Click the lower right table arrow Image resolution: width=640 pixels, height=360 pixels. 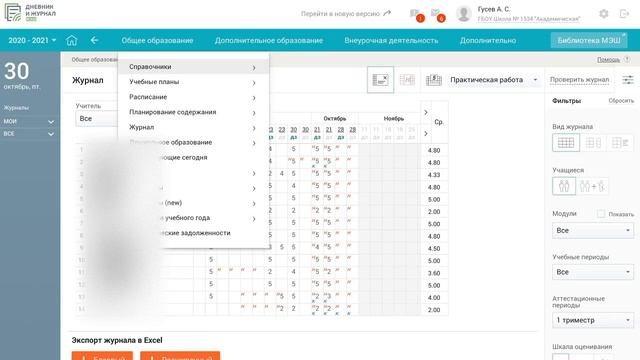(426, 134)
